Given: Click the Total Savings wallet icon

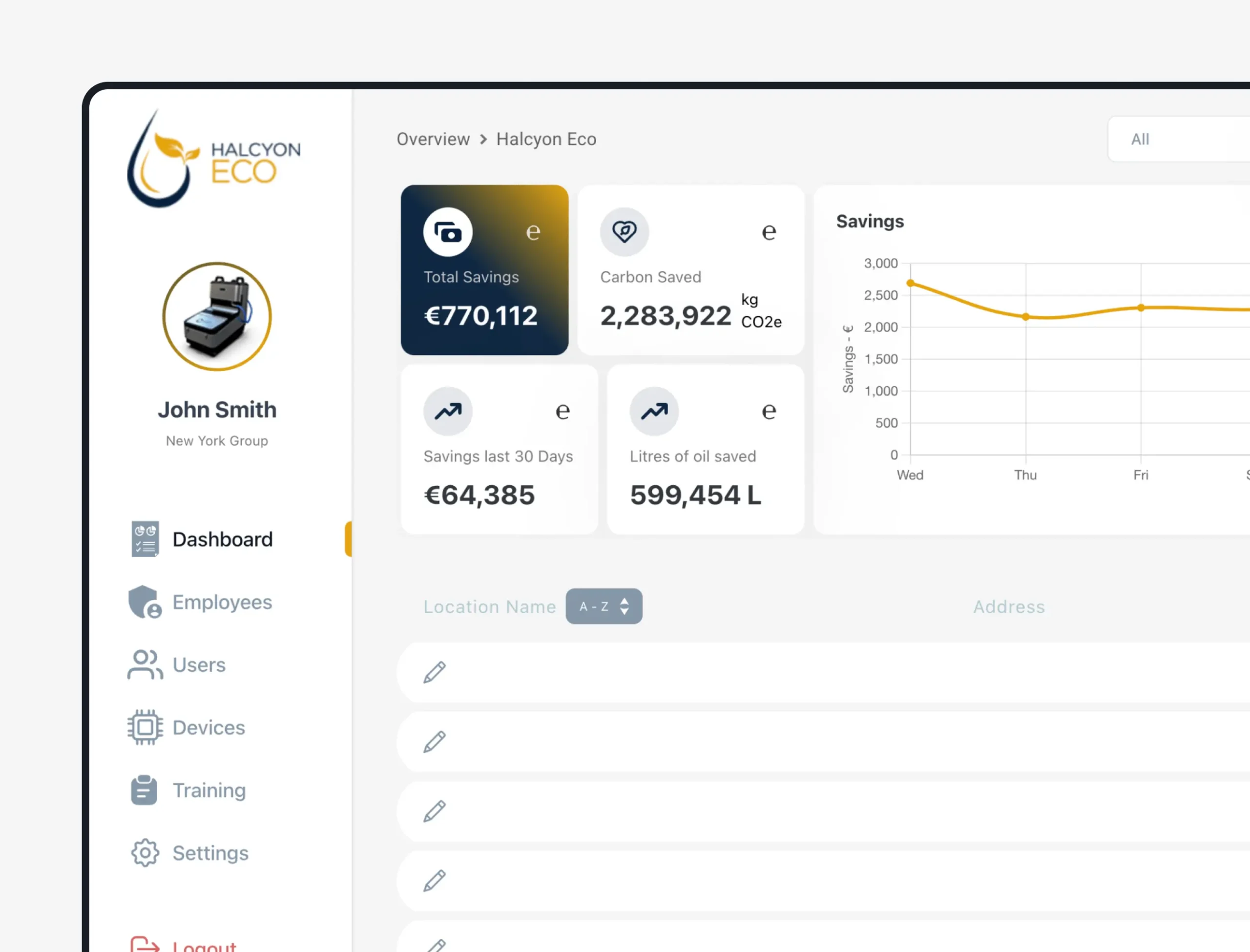Looking at the screenshot, I should [448, 232].
